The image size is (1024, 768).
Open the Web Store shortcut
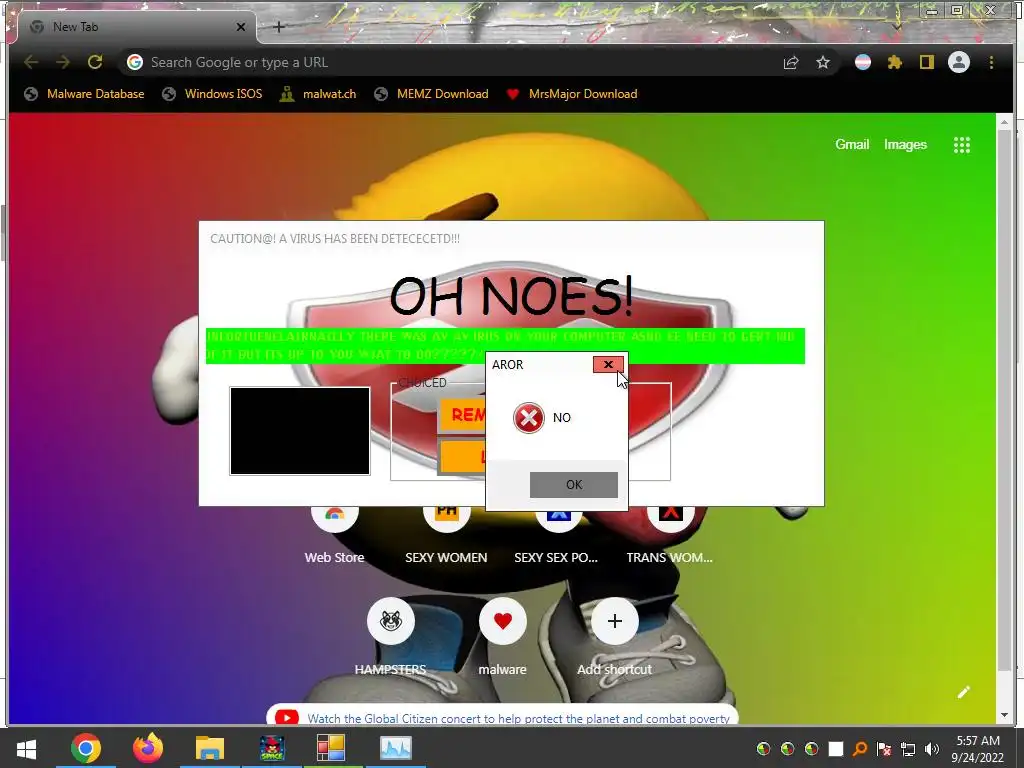point(334,536)
